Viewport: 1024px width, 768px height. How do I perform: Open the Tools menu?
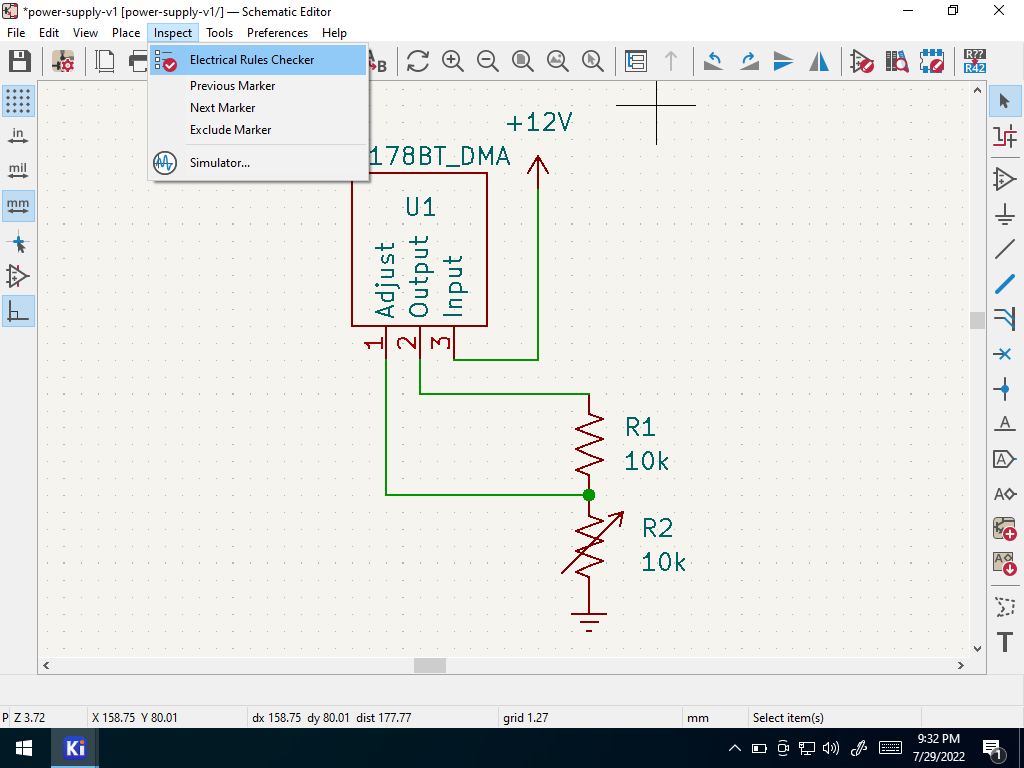(x=219, y=33)
